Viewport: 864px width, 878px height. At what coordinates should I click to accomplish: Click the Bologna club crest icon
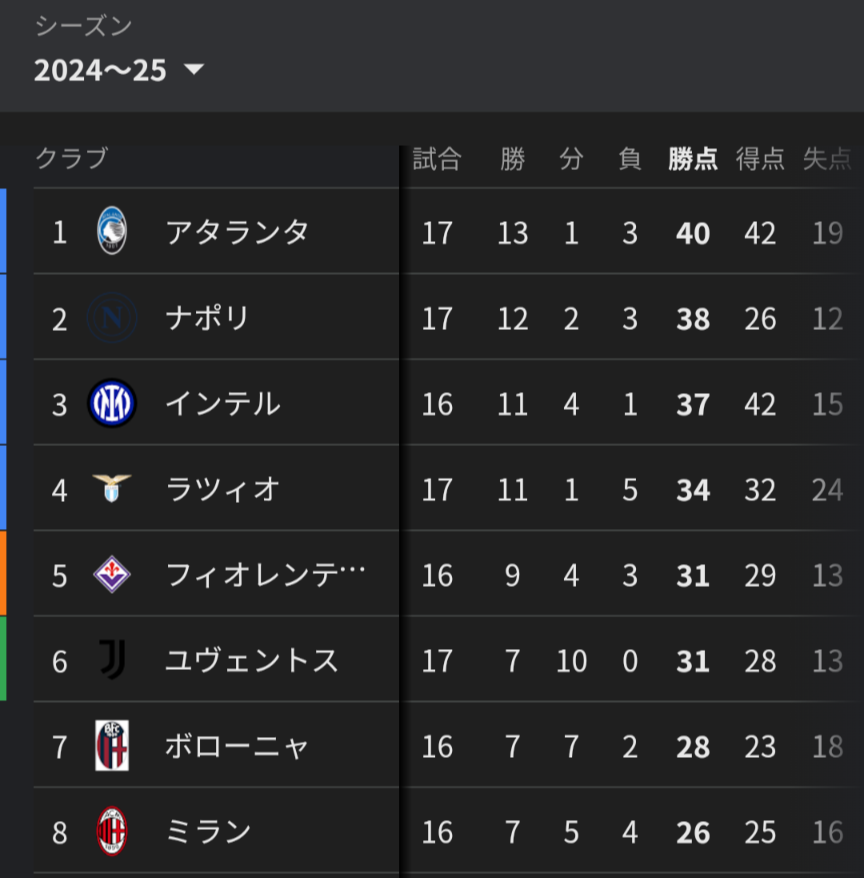[112, 746]
